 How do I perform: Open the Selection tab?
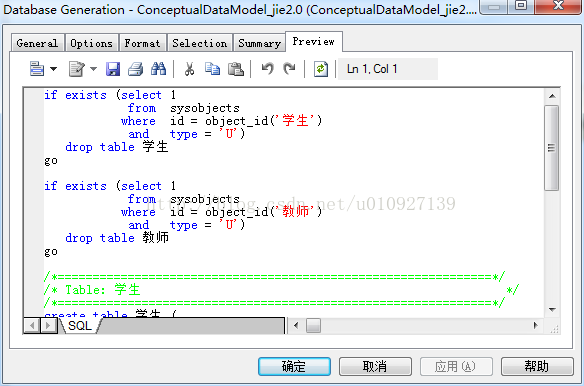pos(200,43)
